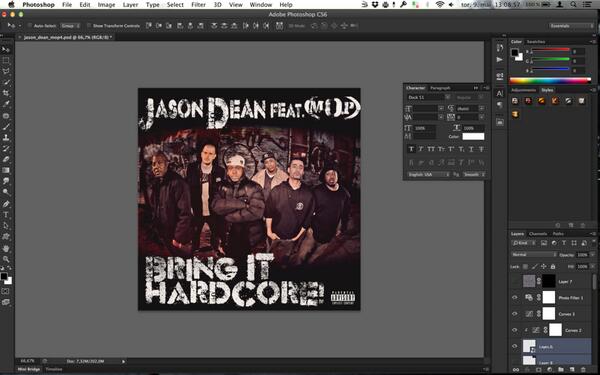Select the Lasso tool
The width and height of the screenshot is (600, 375).
pos(6,71)
